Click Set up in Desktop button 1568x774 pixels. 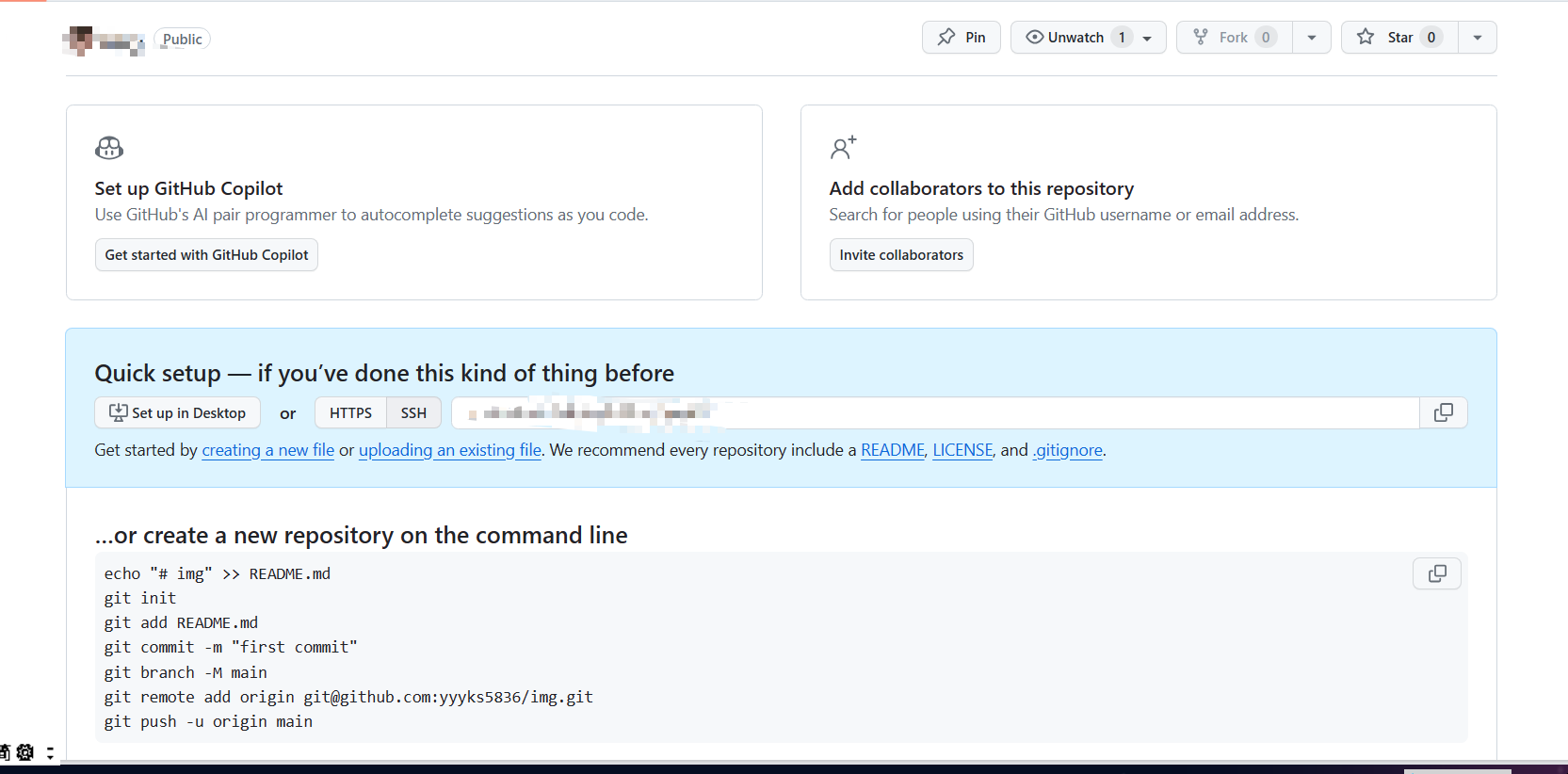point(178,413)
